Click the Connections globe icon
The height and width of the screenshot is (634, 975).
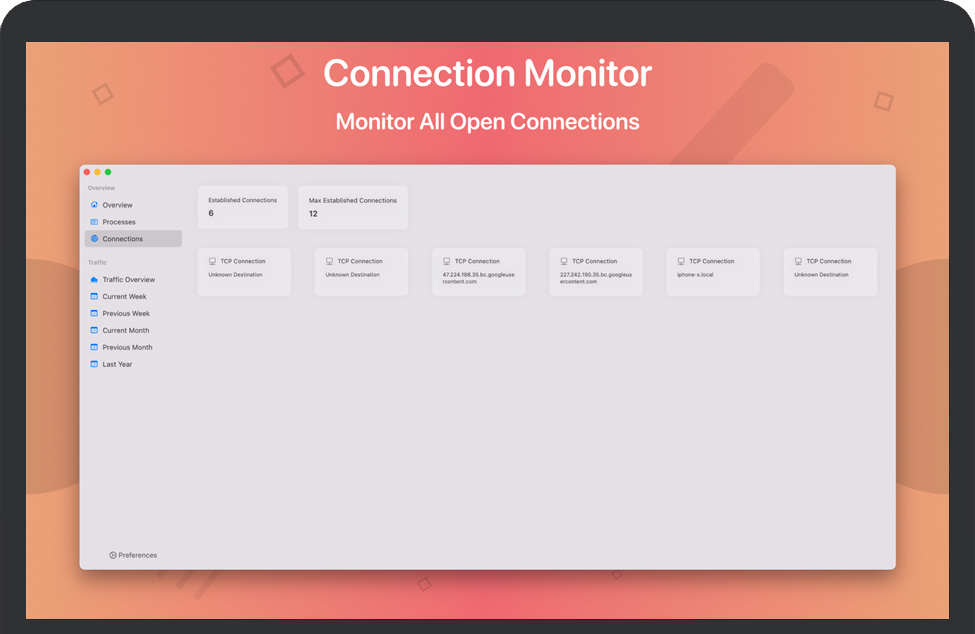tap(94, 239)
